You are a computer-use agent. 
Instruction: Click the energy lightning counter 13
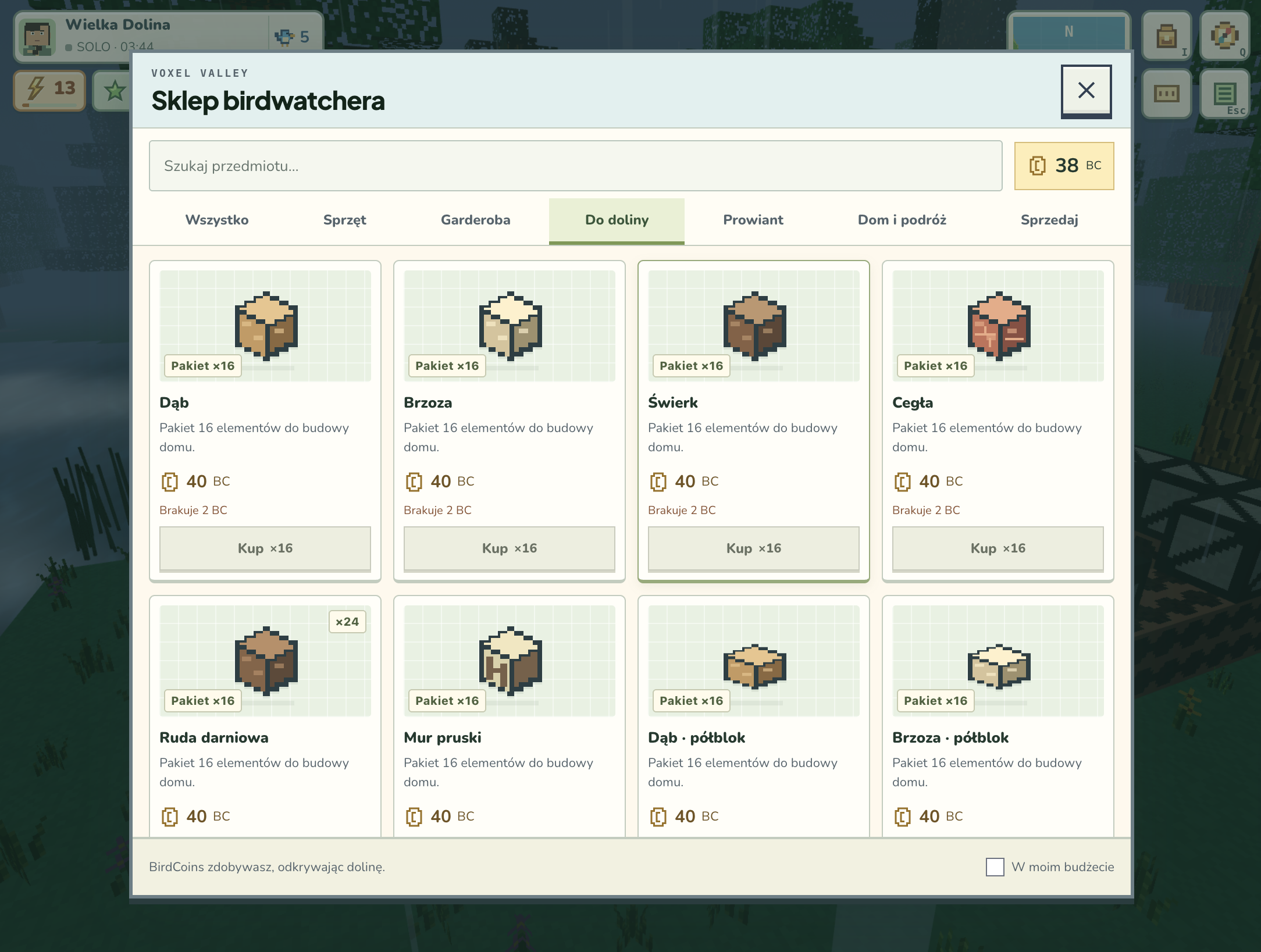click(x=50, y=91)
